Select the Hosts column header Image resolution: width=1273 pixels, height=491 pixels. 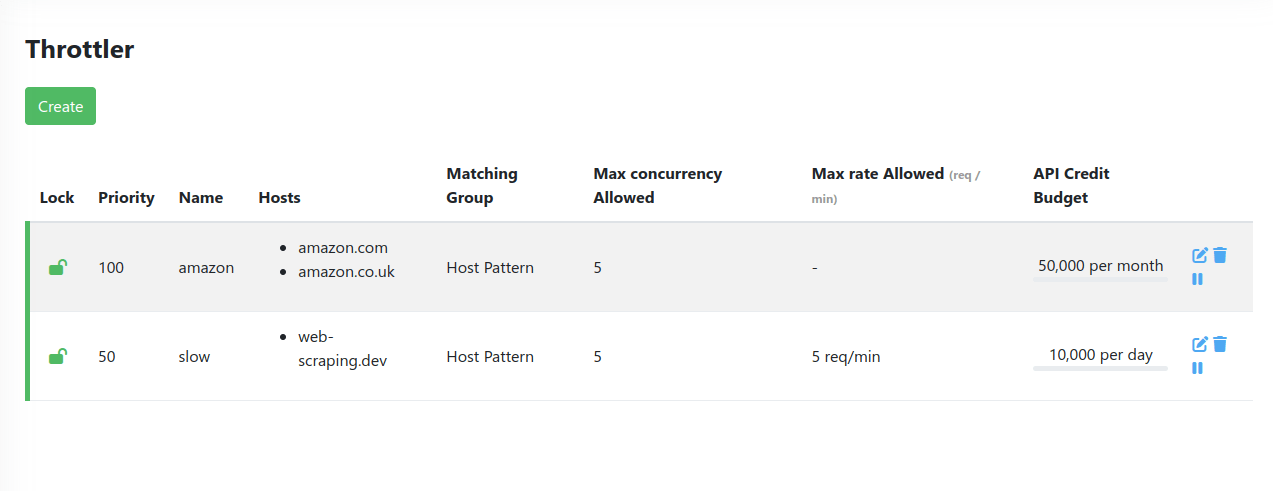tap(279, 198)
